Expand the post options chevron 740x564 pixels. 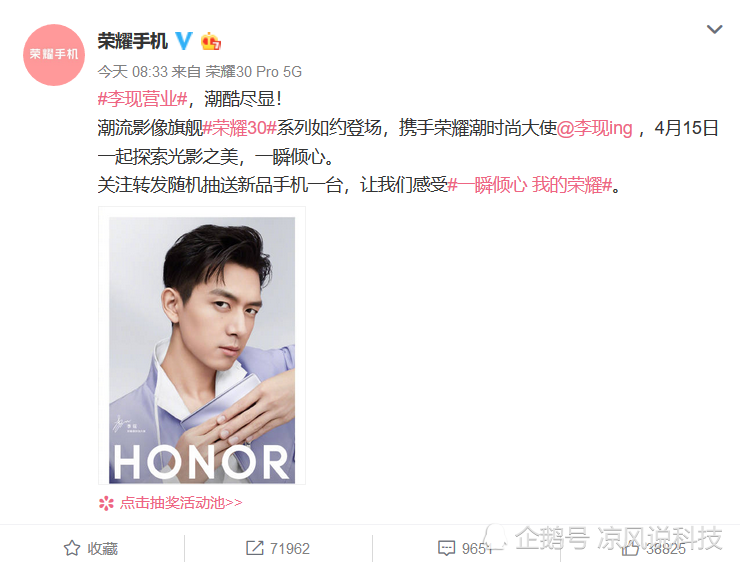point(715,29)
